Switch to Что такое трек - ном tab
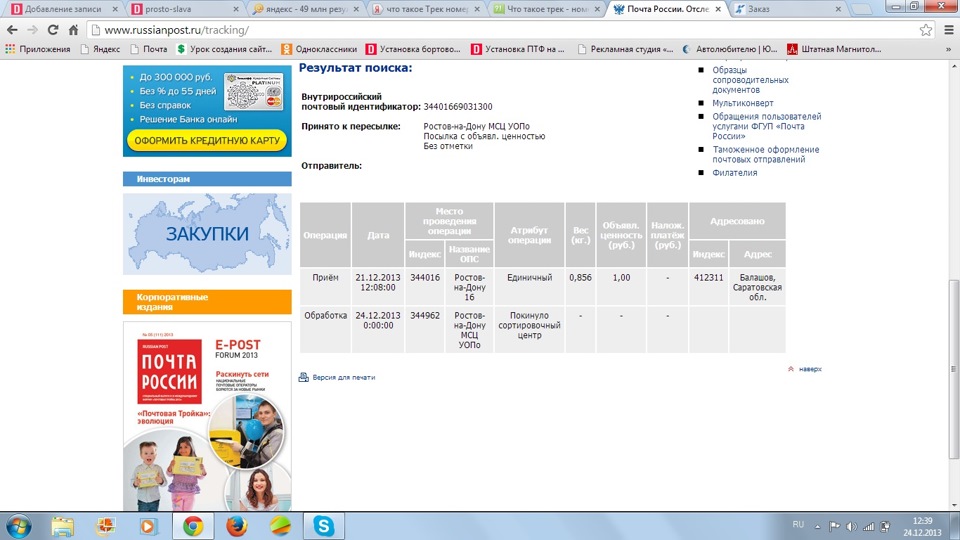 [547, 9]
